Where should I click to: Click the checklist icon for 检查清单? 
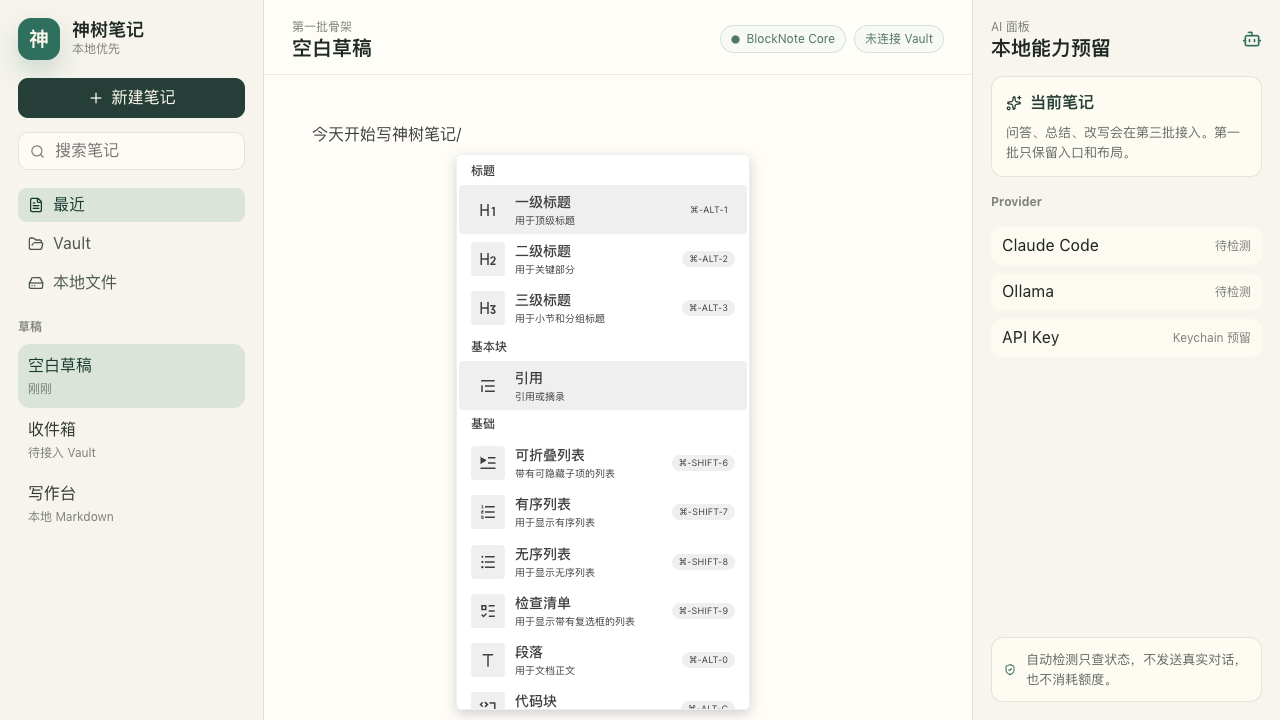(x=488, y=611)
